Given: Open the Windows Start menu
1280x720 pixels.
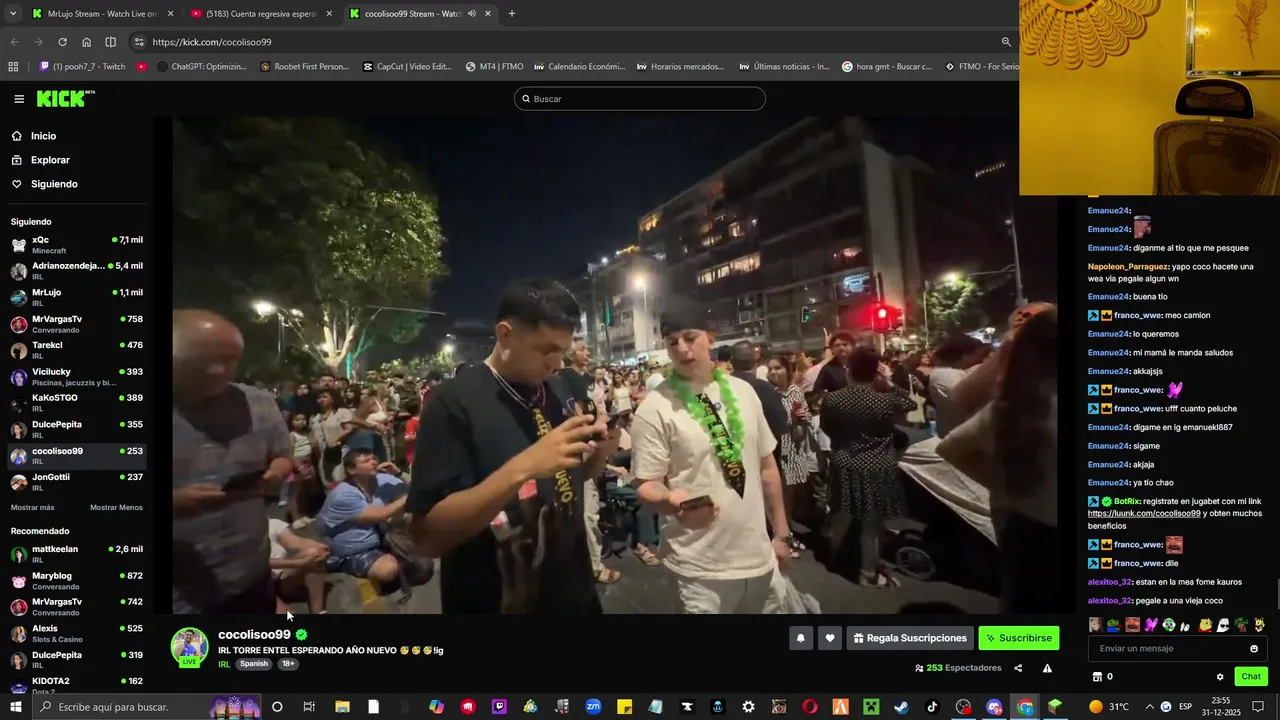Looking at the screenshot, I should (16, 707).
